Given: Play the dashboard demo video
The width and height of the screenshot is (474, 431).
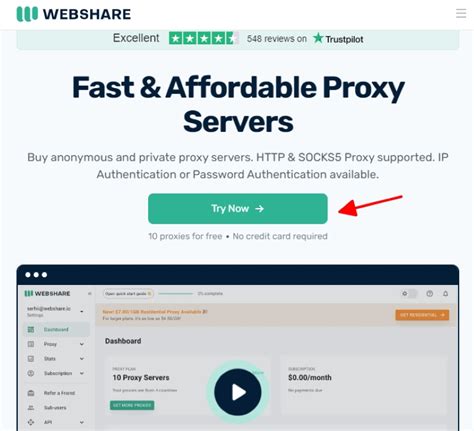Looking at the screenshot, I should click(238, 392).
